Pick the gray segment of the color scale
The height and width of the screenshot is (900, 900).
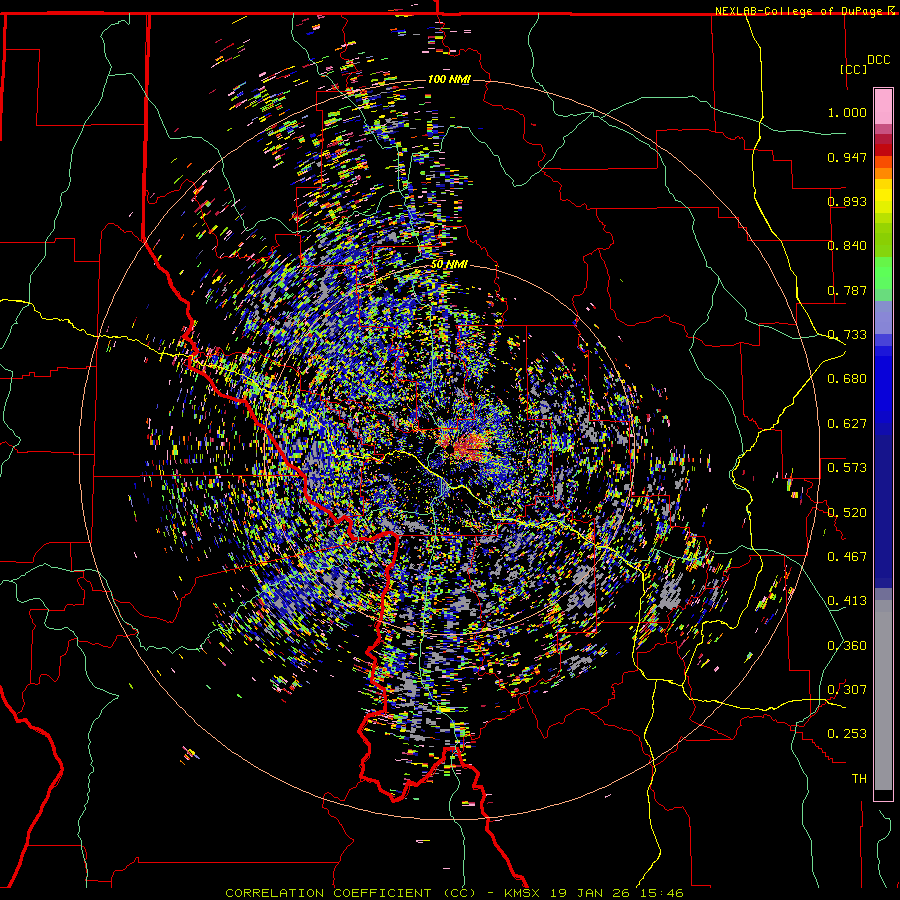pos(883,695)
